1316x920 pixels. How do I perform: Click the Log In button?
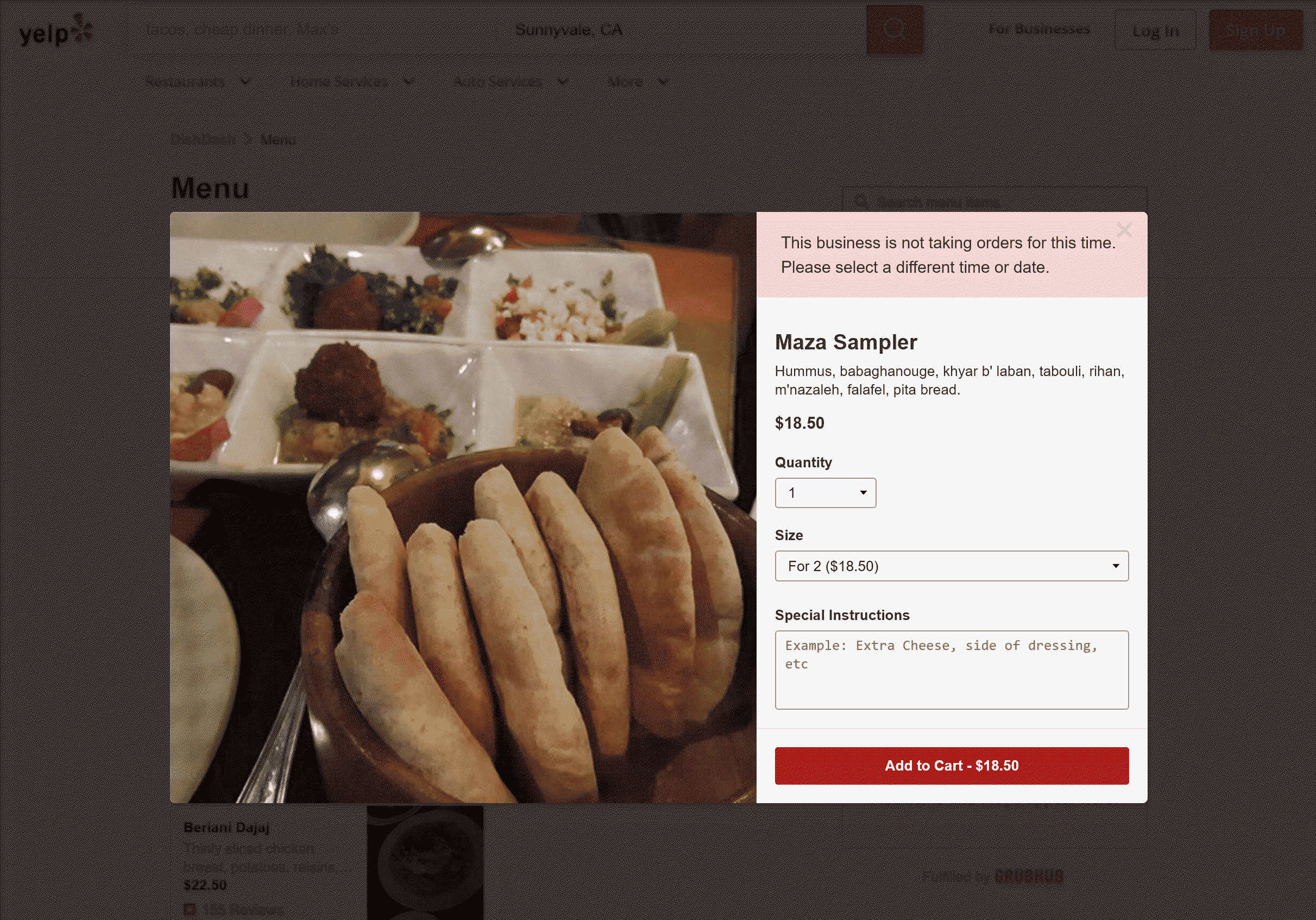click(x=1155, y=31)
